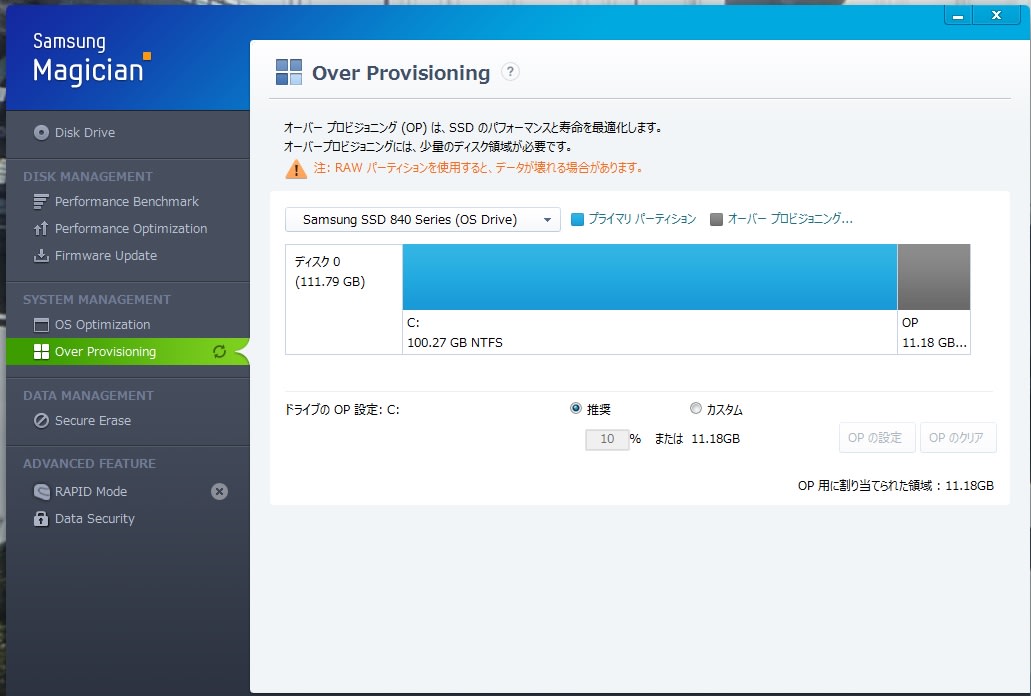This screenshot has height=696, width=1031.
Task: Click the Firmware Update download icon
Action: [x=41, y=256]
